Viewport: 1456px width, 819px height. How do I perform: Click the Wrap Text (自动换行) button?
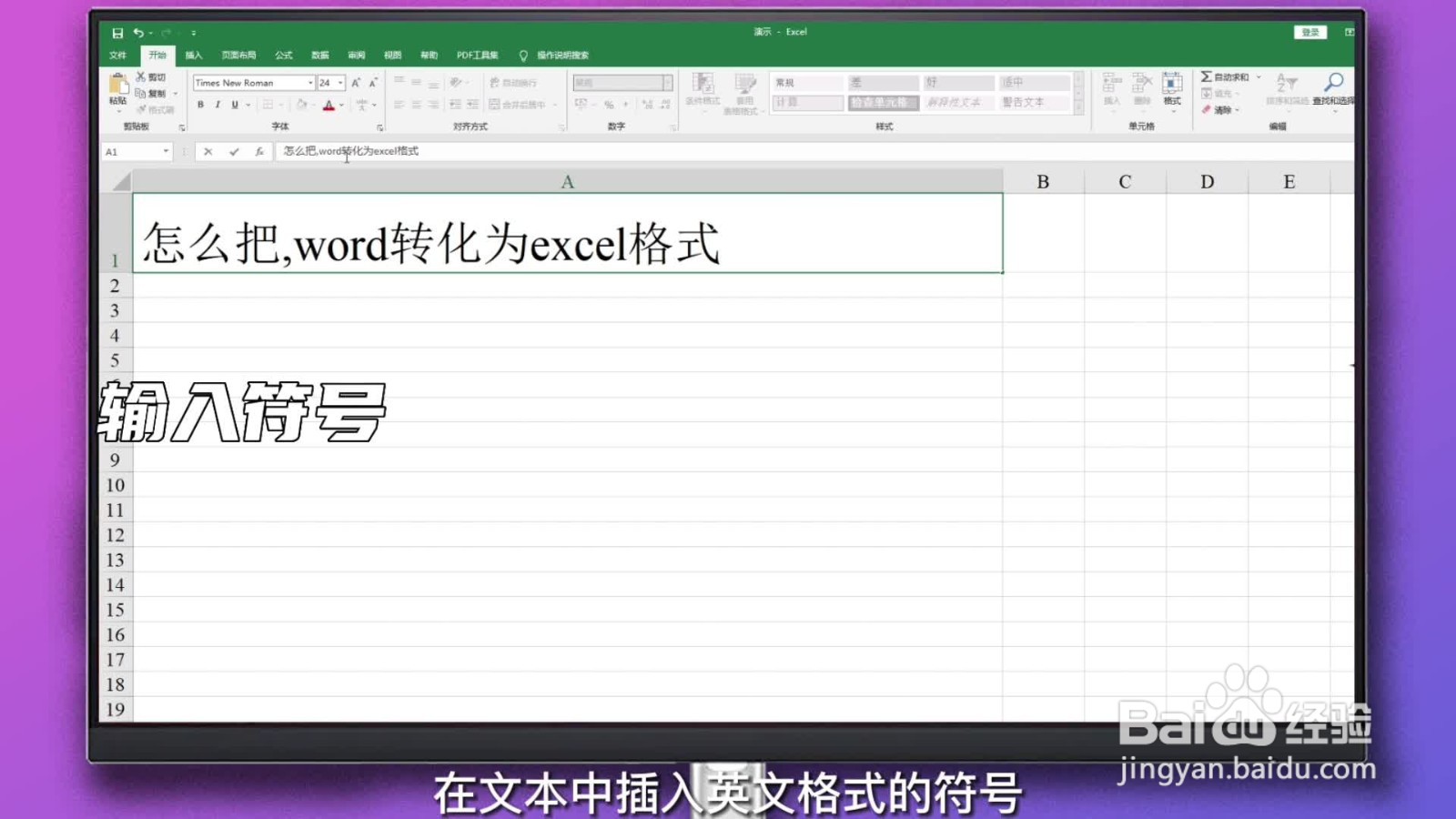tap(514, 83)
